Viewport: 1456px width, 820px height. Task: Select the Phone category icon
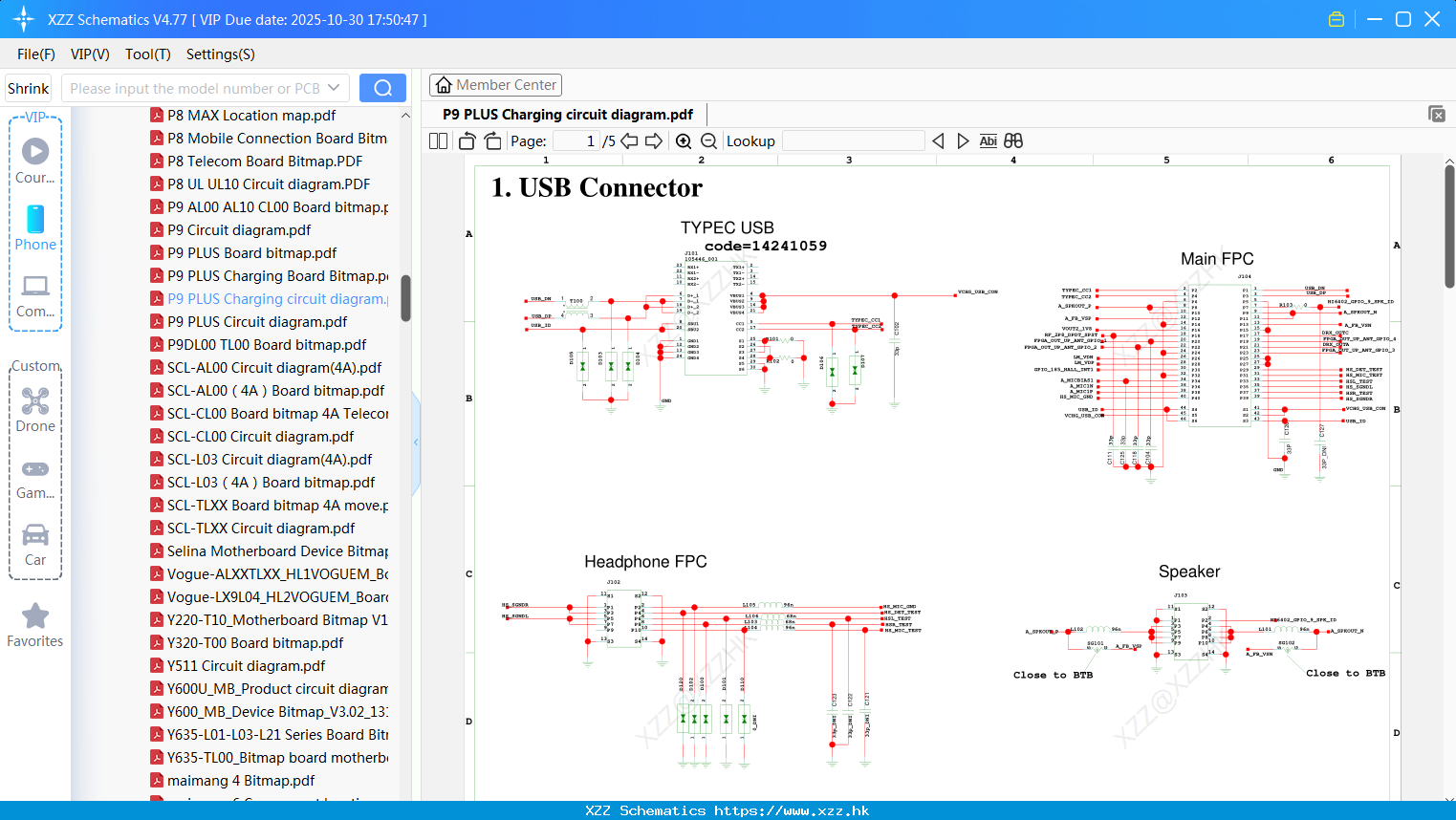click(x=35, y=219)
